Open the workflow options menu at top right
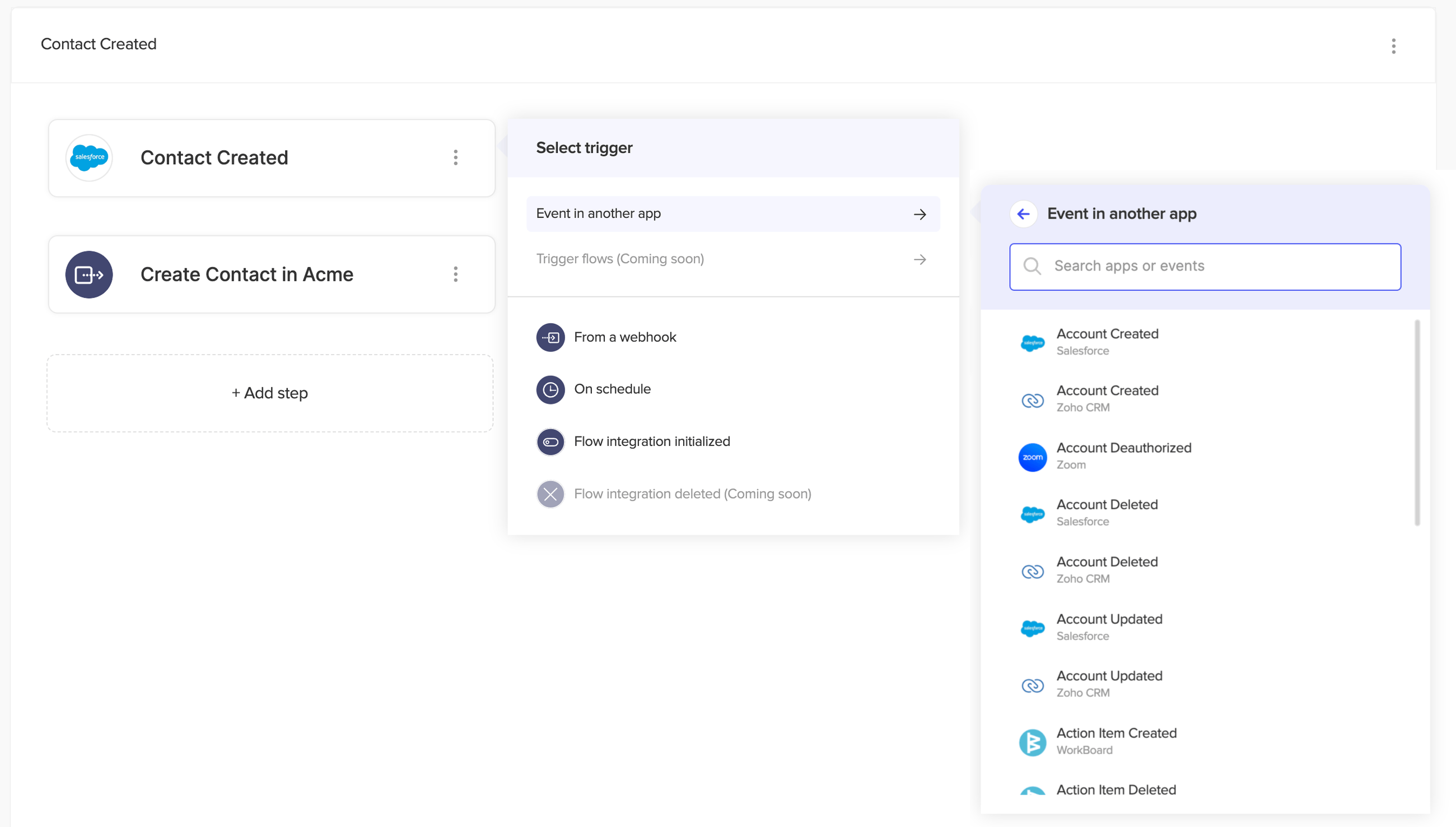Viewport: 1456px width, 827px height. [x=1393, y=46]
